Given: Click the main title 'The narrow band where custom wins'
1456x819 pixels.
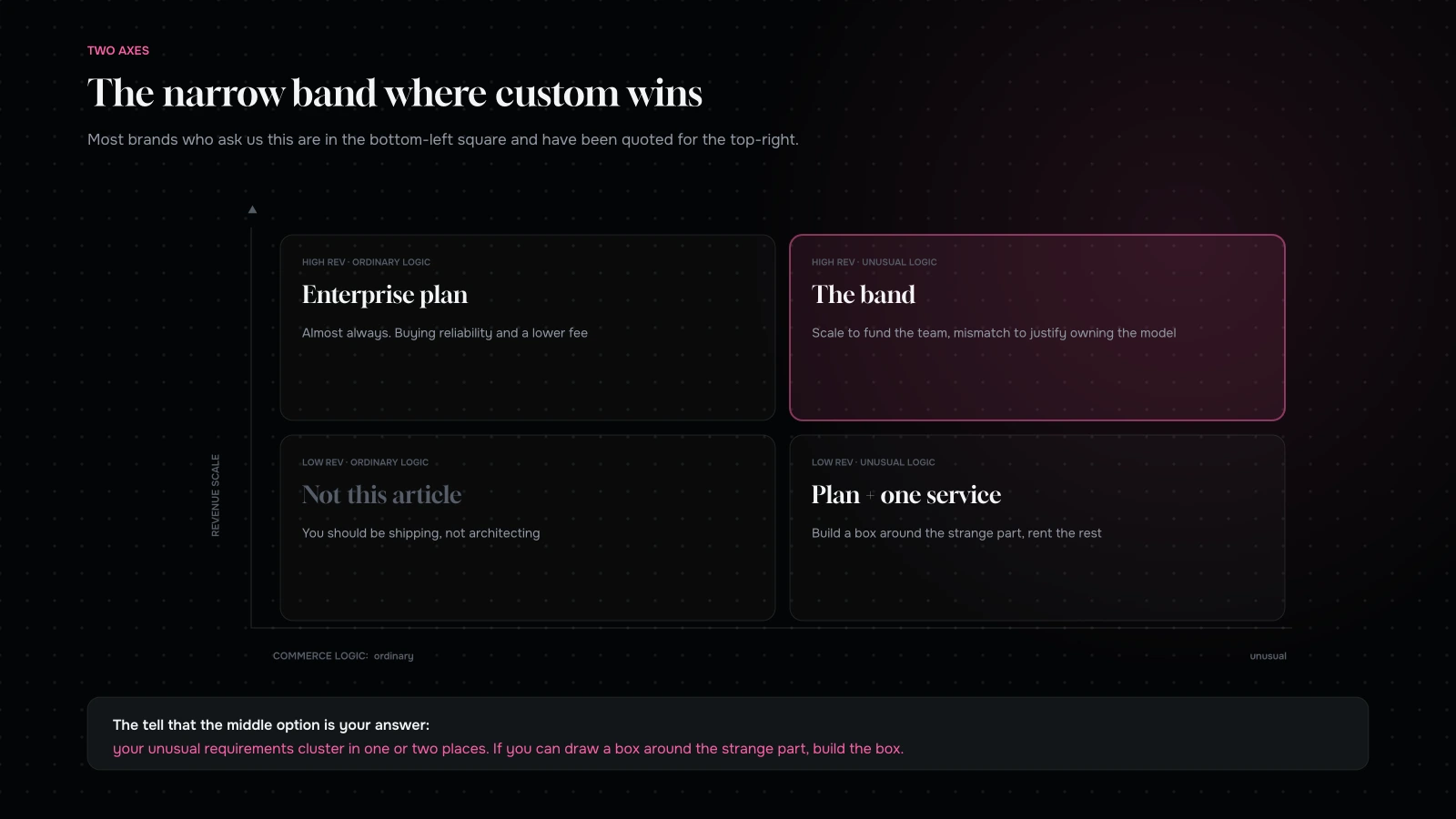Looking at the screenshot, I should pos(395,93).
